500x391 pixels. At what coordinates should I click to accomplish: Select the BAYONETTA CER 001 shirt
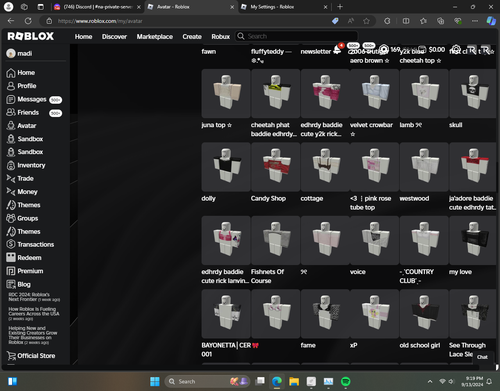coord(226,314)
